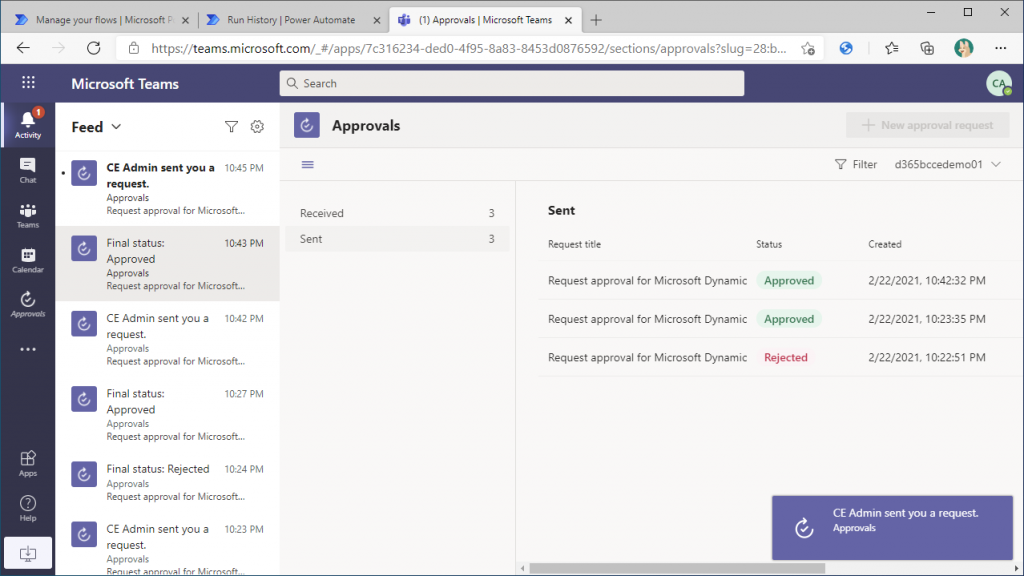The width and height of the screenshot is (1024, 576).
Task: Go back in the browser
Action: click(24, 48)
